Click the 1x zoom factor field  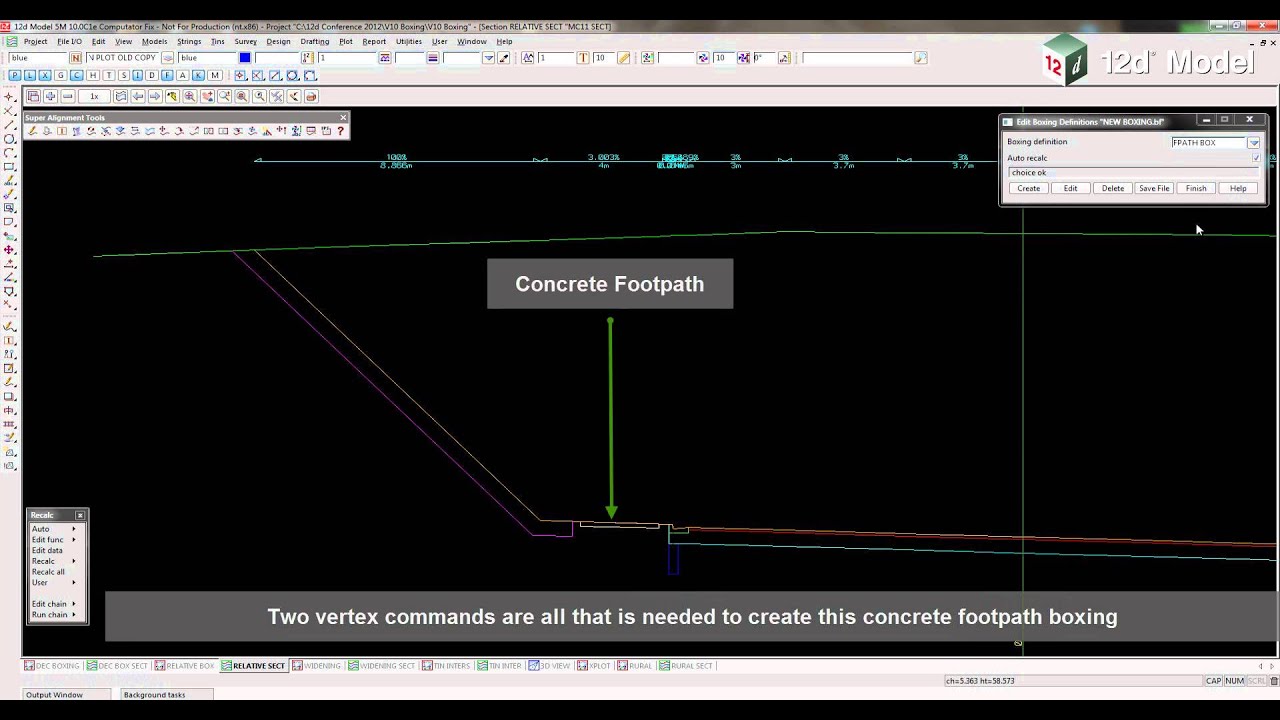point(94,96)
